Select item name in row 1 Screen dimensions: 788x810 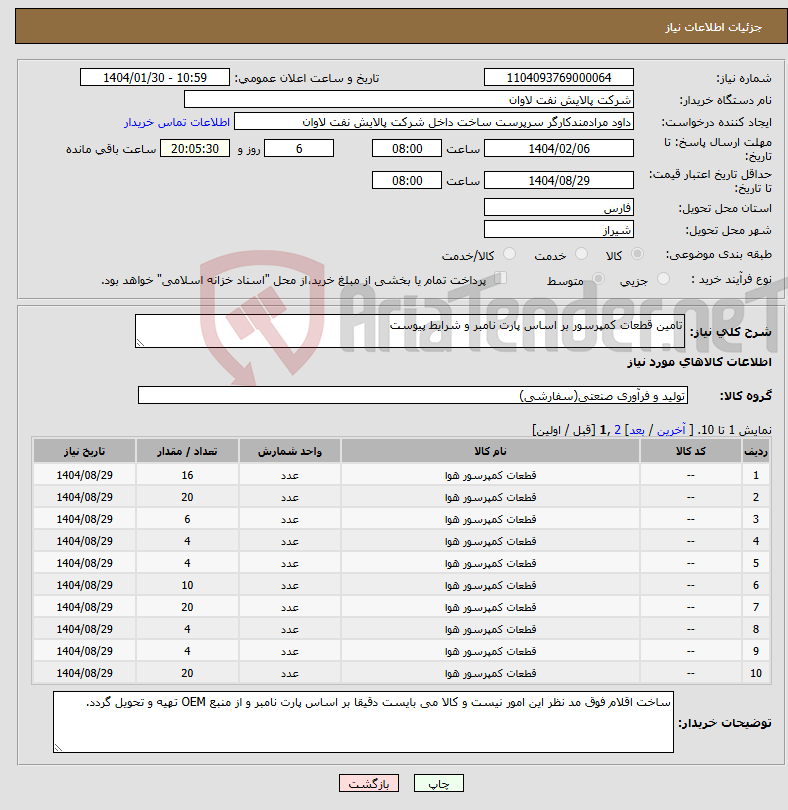[x=490, y=475]
